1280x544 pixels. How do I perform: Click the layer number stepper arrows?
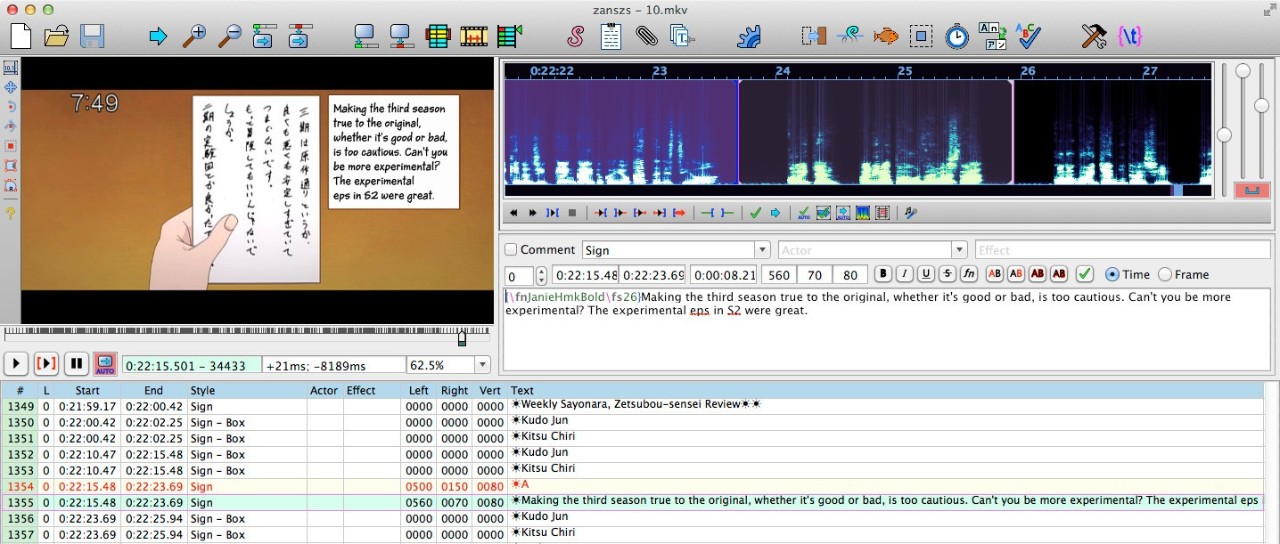pos(541,275)
